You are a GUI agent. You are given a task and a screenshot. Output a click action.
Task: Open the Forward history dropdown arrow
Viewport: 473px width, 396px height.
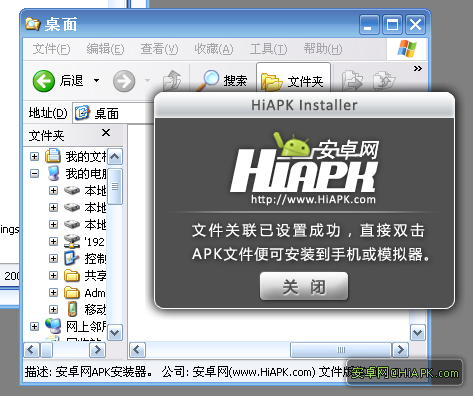[x=147, y=80]
